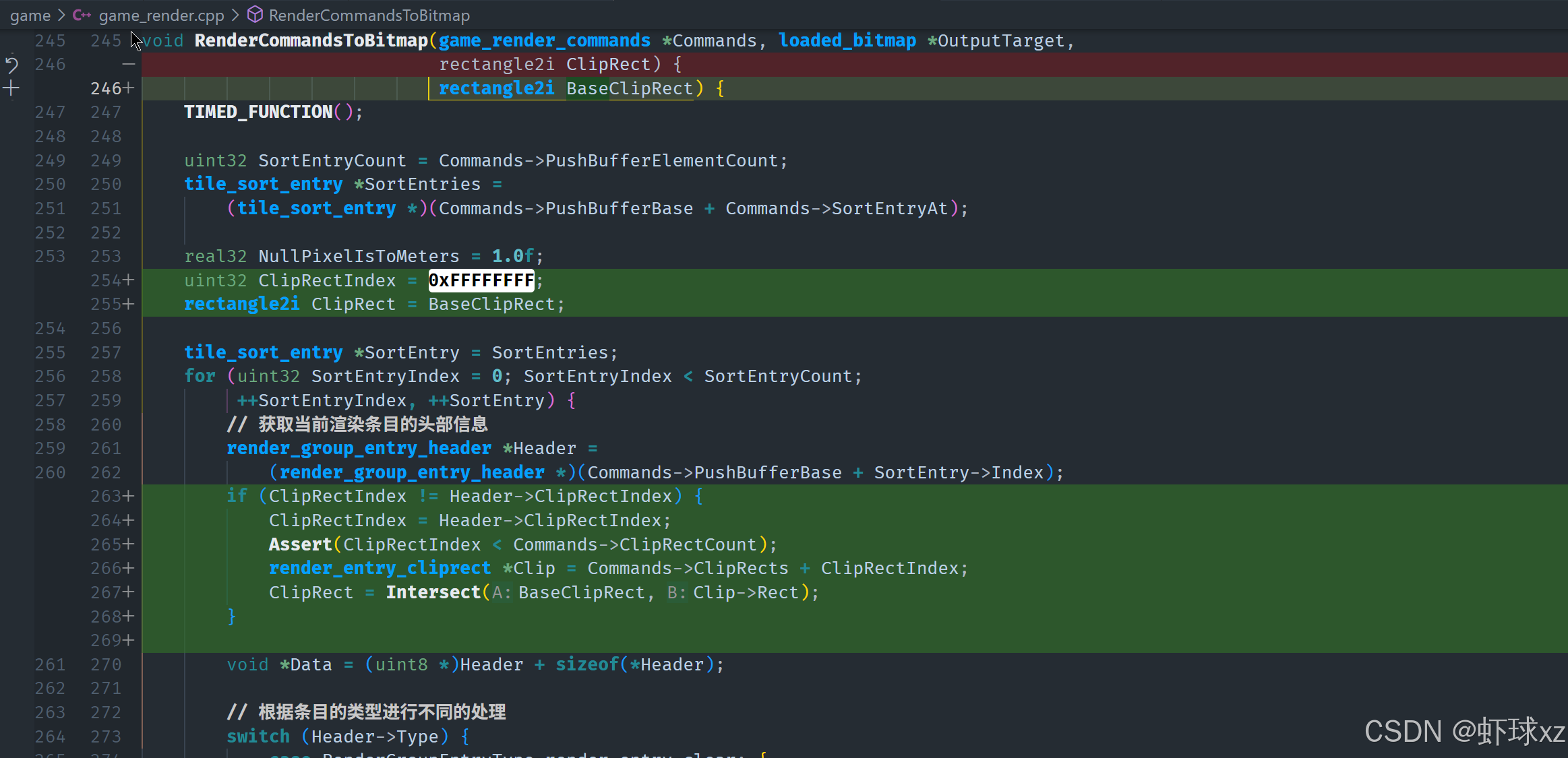Click original line number 245 in gutter
The height and width of the screenshot is (758, 1568).
(x=50, y=40)
